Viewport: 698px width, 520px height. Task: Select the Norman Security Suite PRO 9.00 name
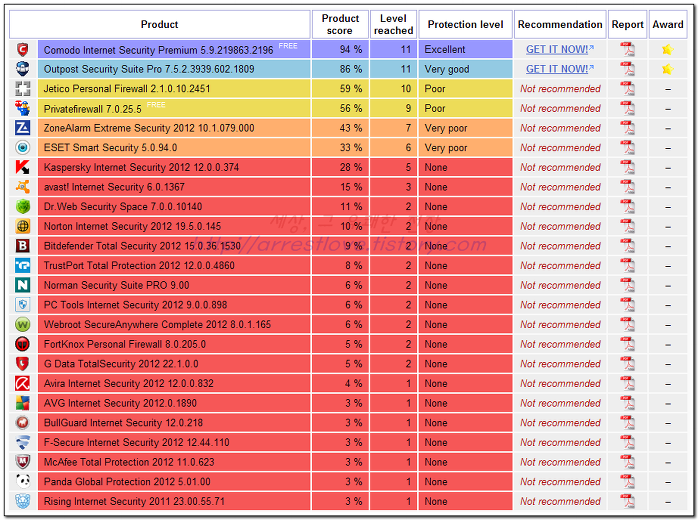coord(117,285)
